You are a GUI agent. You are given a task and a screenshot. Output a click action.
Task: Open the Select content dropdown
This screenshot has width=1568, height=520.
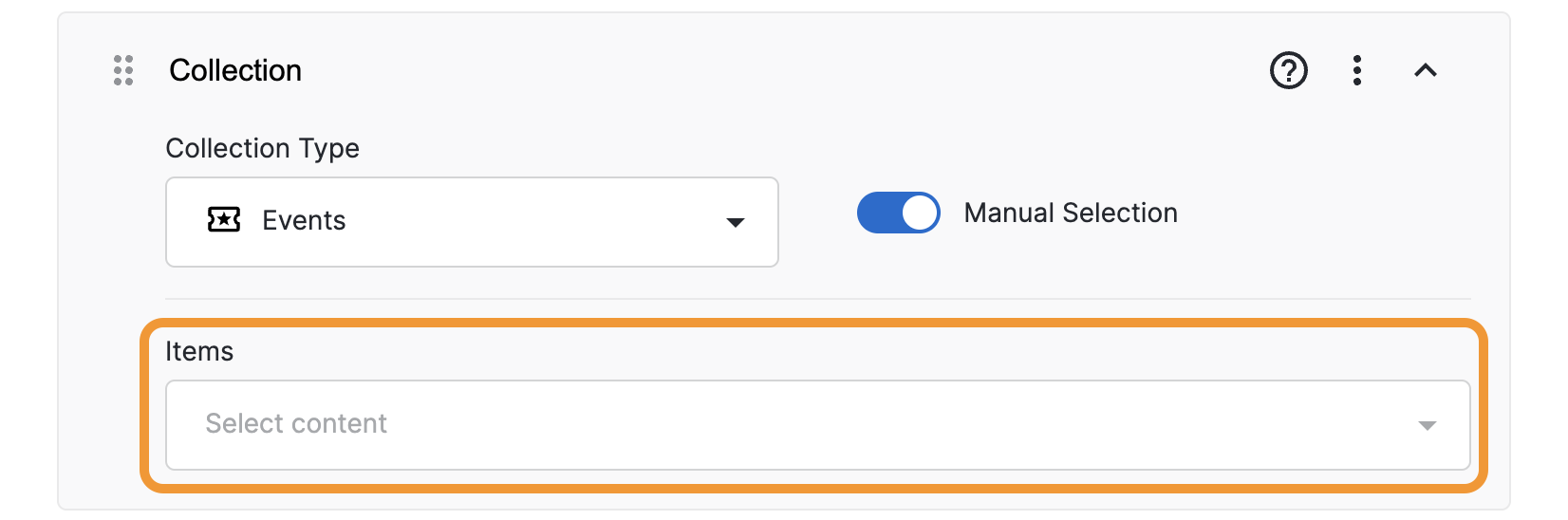pos(817,424)
